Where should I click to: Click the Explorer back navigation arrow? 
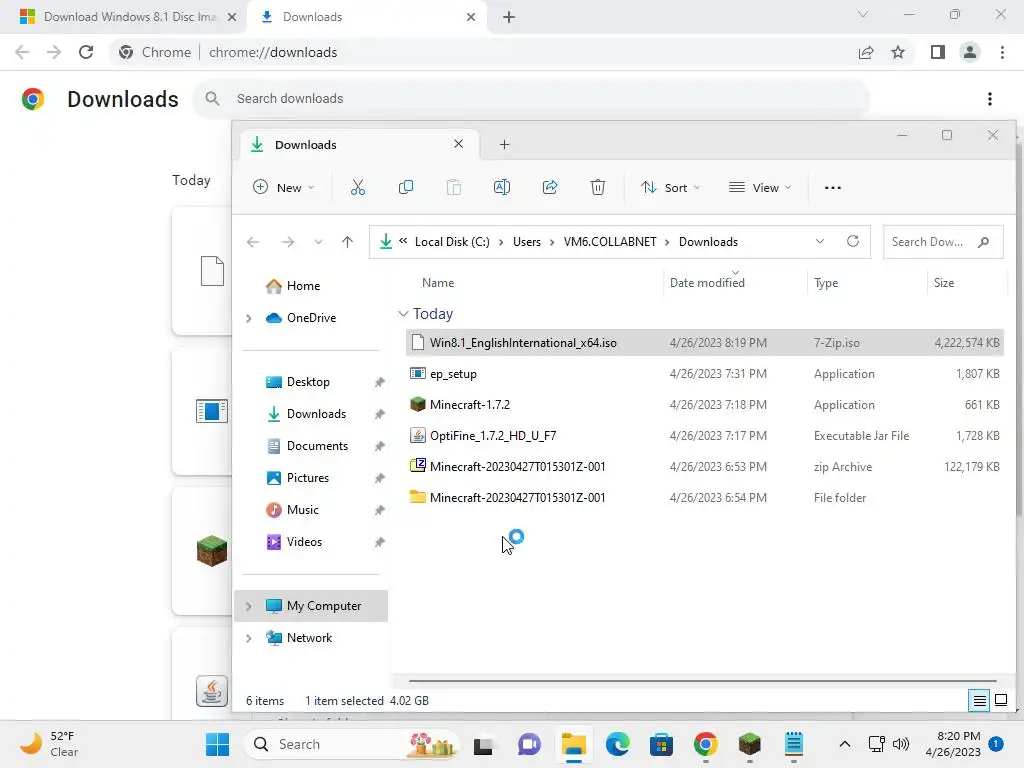pos(253,242)
